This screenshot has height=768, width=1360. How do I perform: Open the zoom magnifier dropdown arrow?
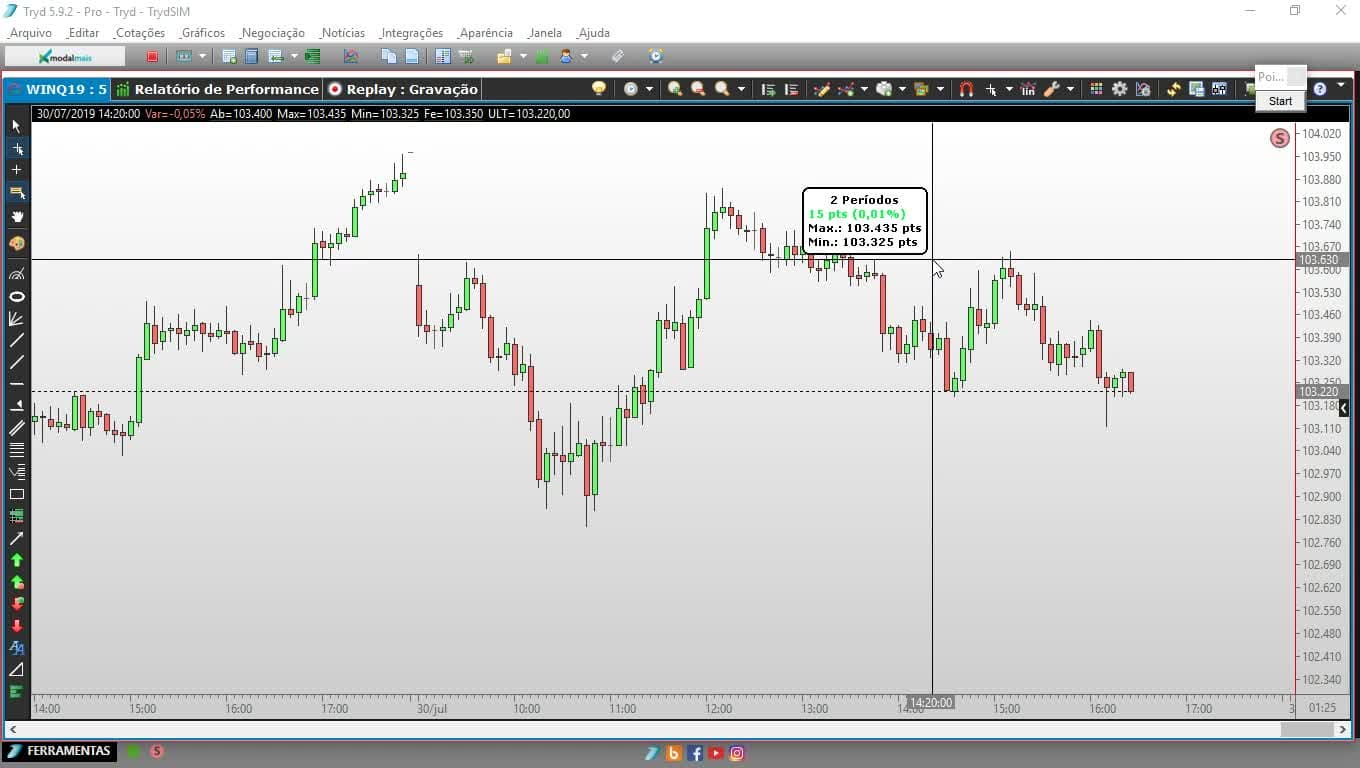pos(741,89)
